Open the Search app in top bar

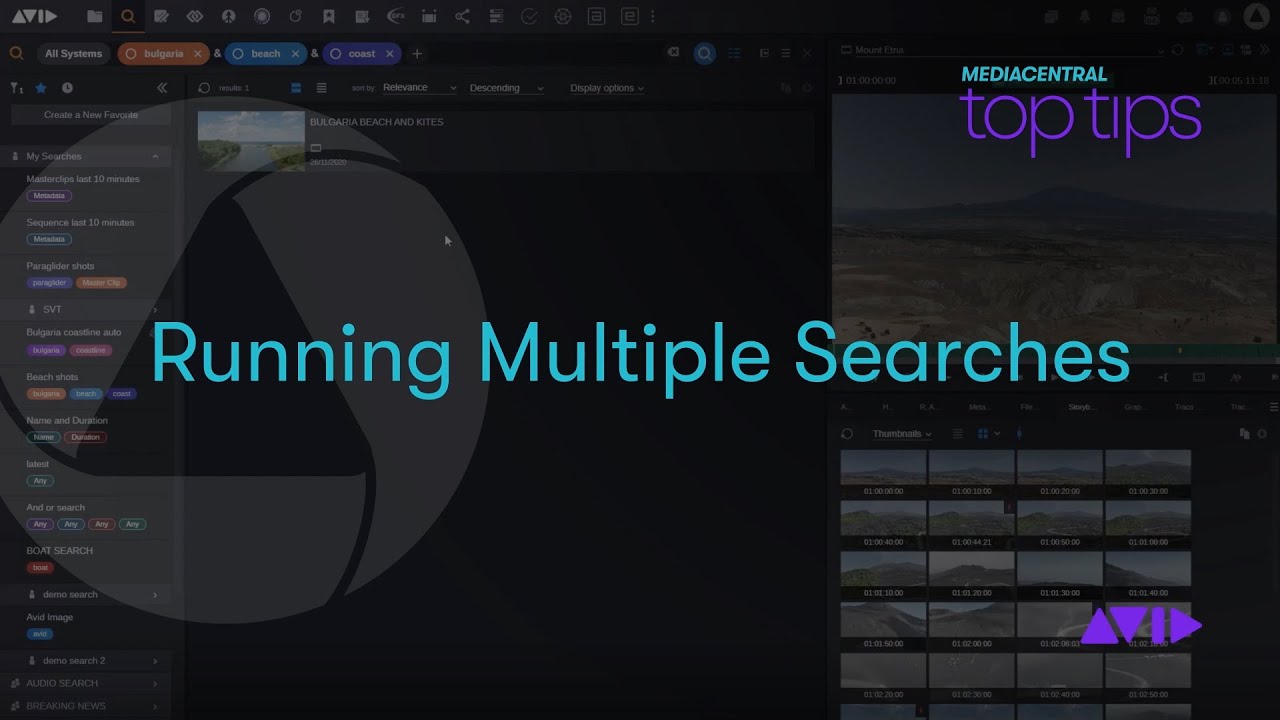[128, 16]
